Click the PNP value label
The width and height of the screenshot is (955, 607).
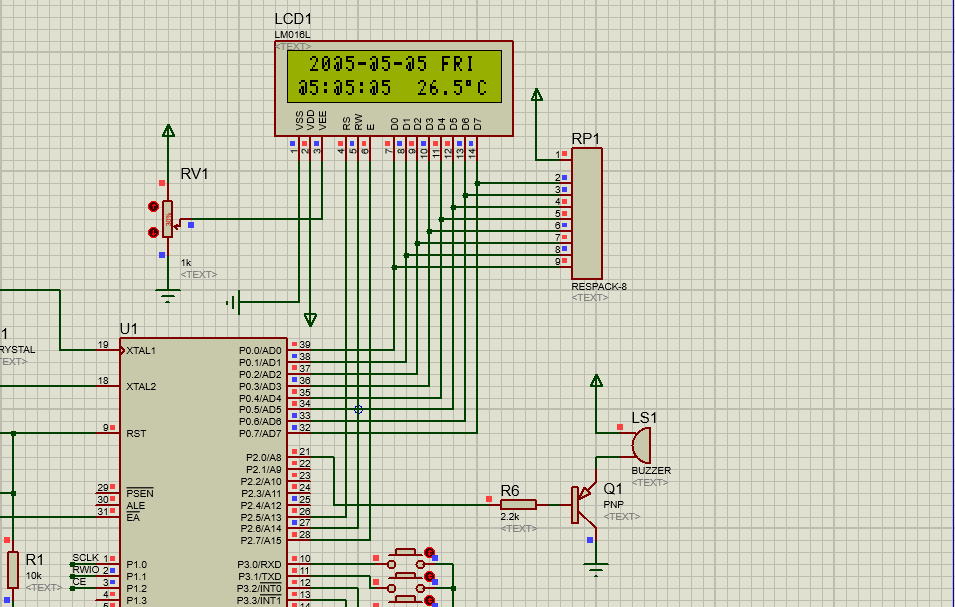pos(613,505)
